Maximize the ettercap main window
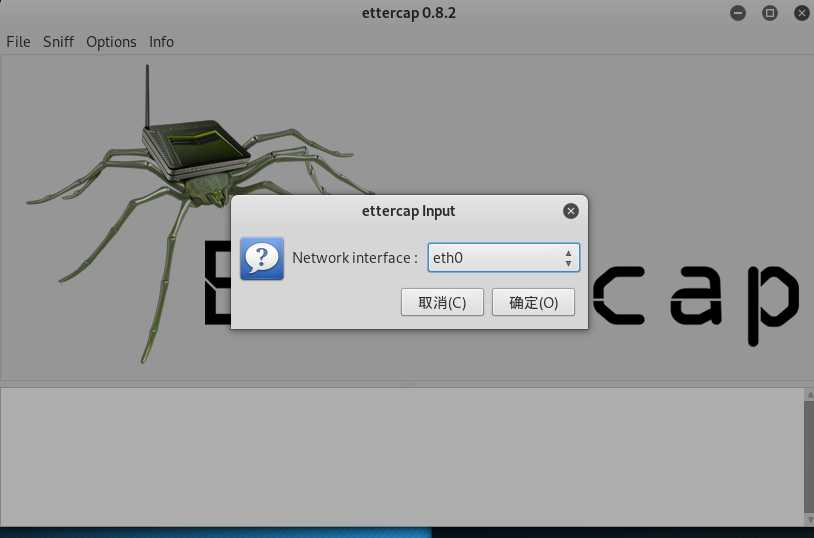The image size is (814, 538). [769, 13]
